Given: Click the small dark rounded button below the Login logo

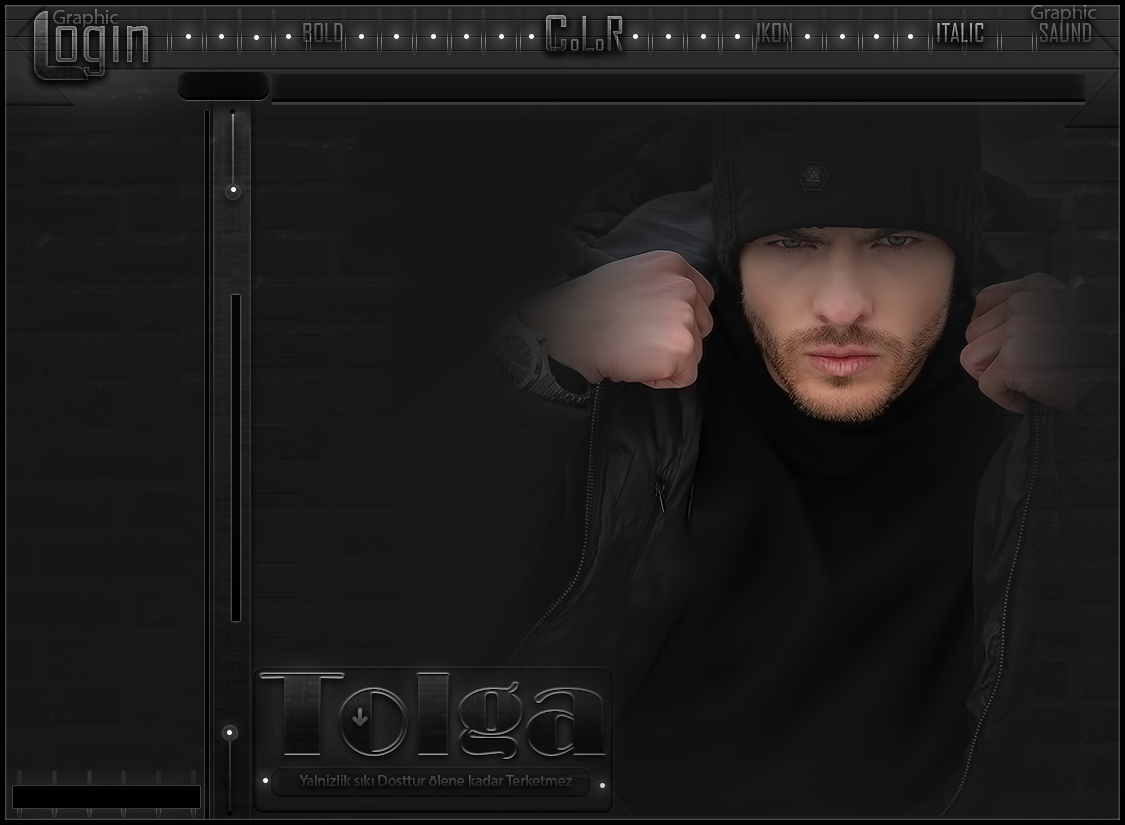Looking at the screenshot, I should click(224, 87).
